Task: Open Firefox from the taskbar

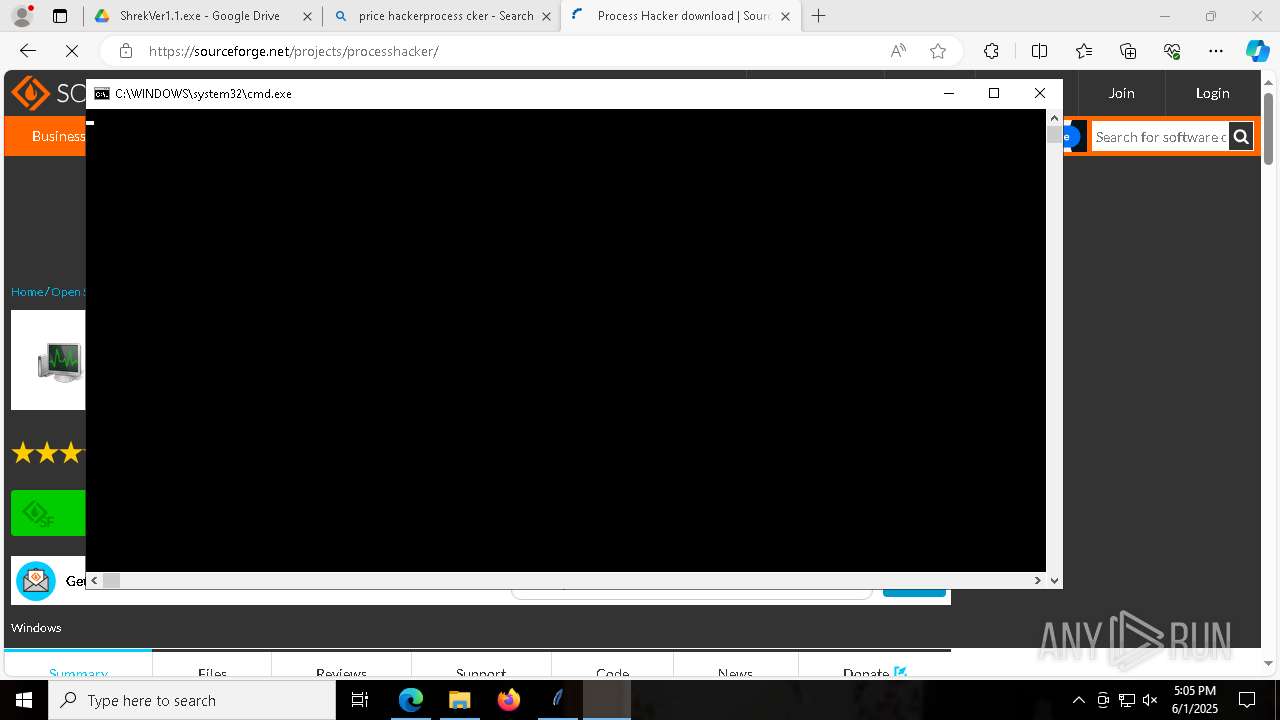Action: click(509, 700)
